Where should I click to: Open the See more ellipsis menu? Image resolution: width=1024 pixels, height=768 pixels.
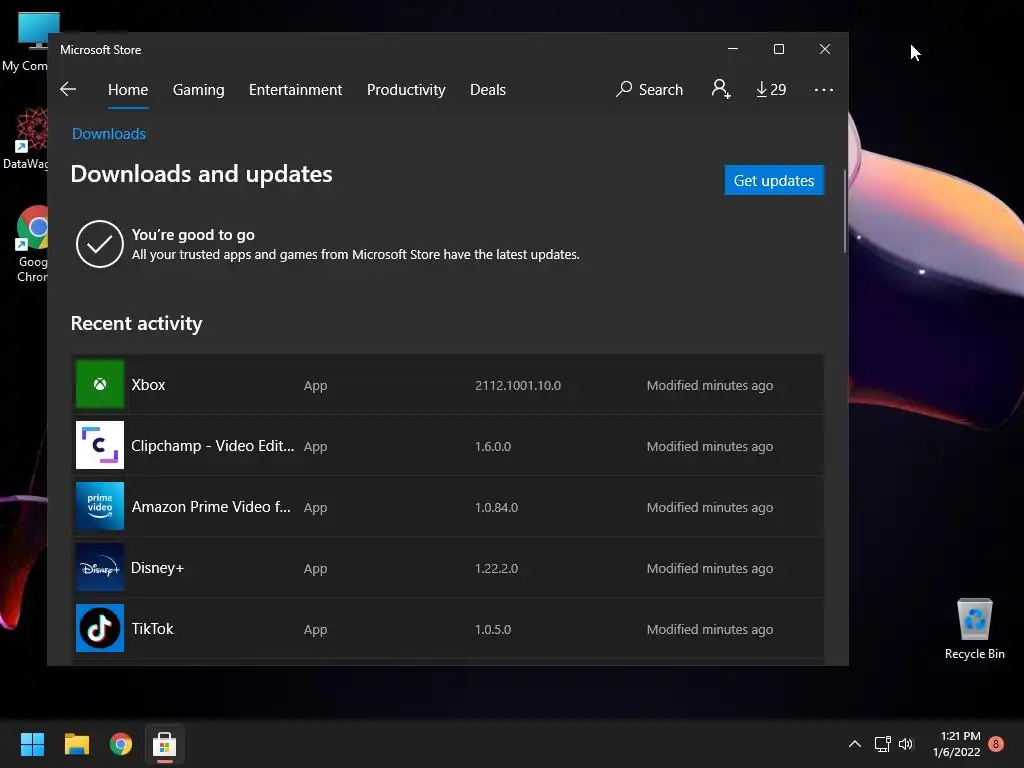click(x=824, y=89)
